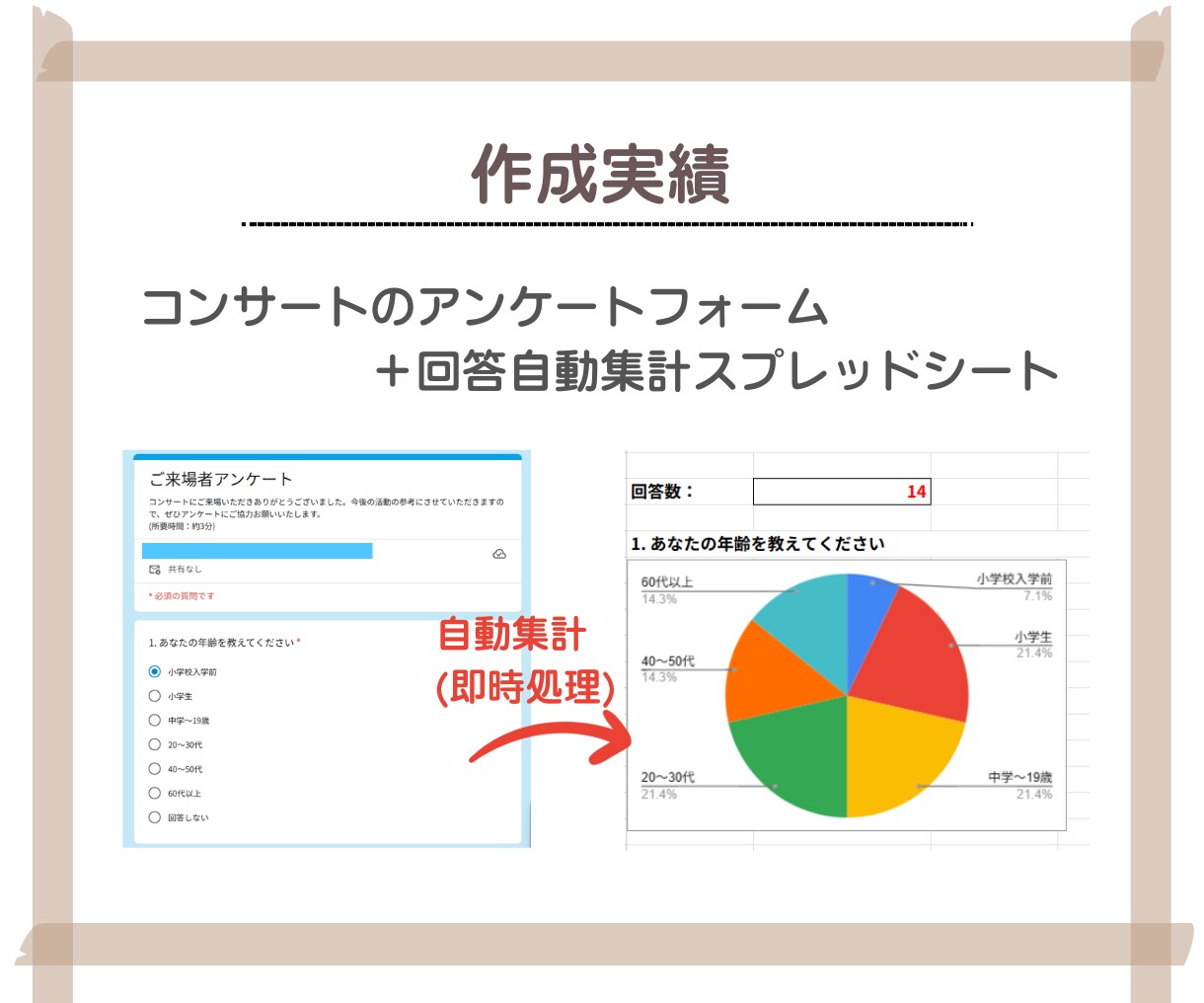
Task: Click the form question あなたの年齢を教えてください
Action: click(224, 643)
